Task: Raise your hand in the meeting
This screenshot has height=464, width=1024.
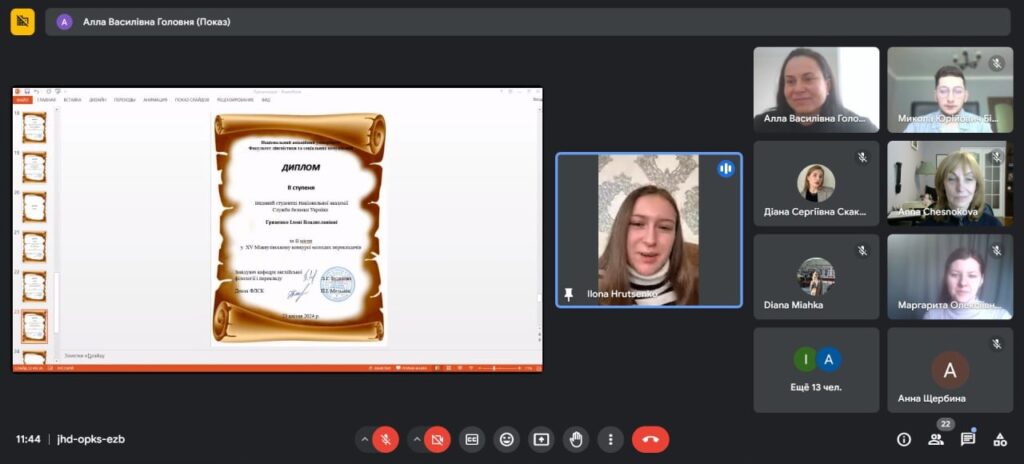Action: pos(576,439)
